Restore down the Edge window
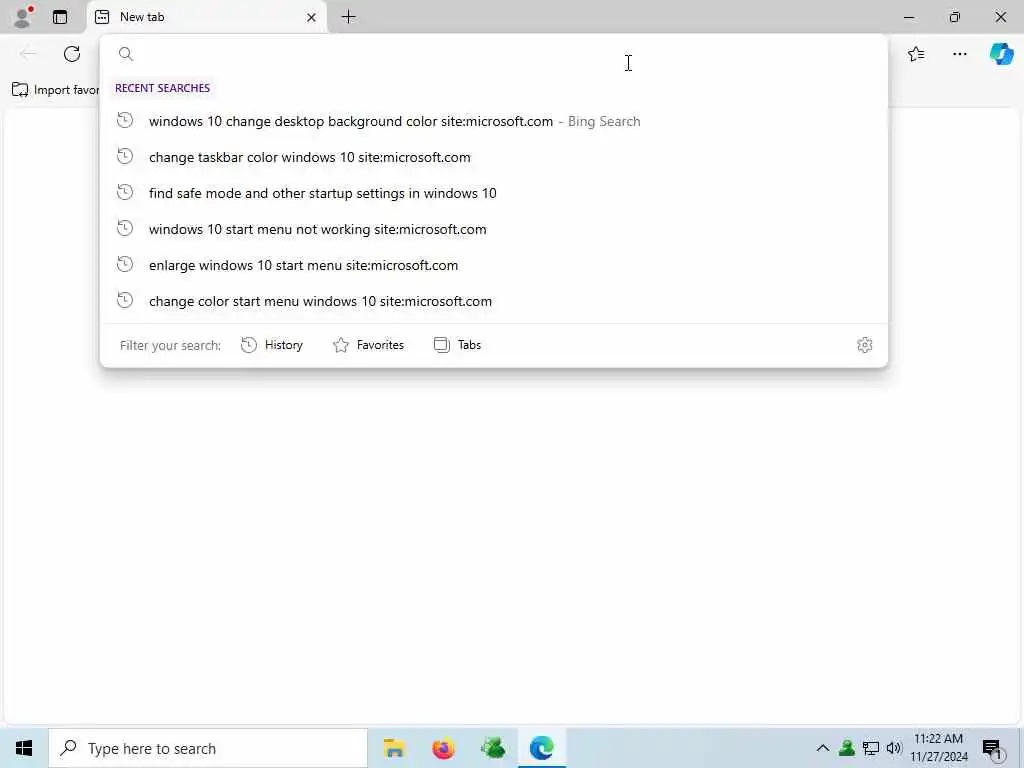Screen dimensions: 1024x768 (x=955, y=17)
